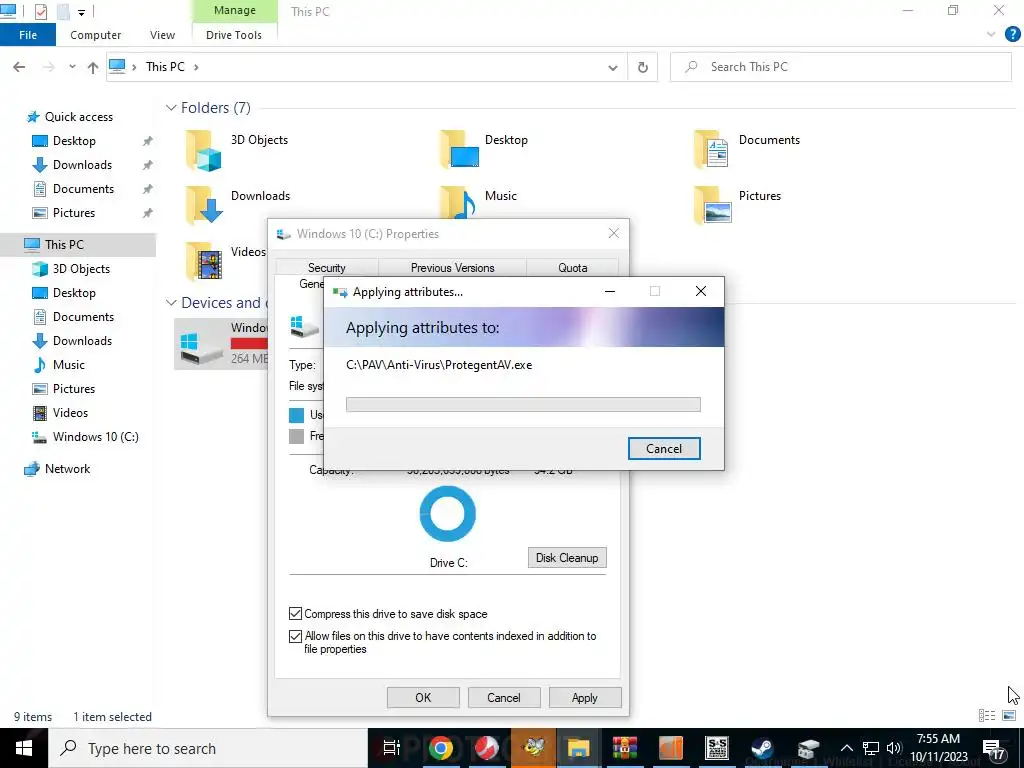Select Windows 10 (C:) in the navigation pane
Viewport: 1024px width, 768px height.
click(x=95, y=437)
